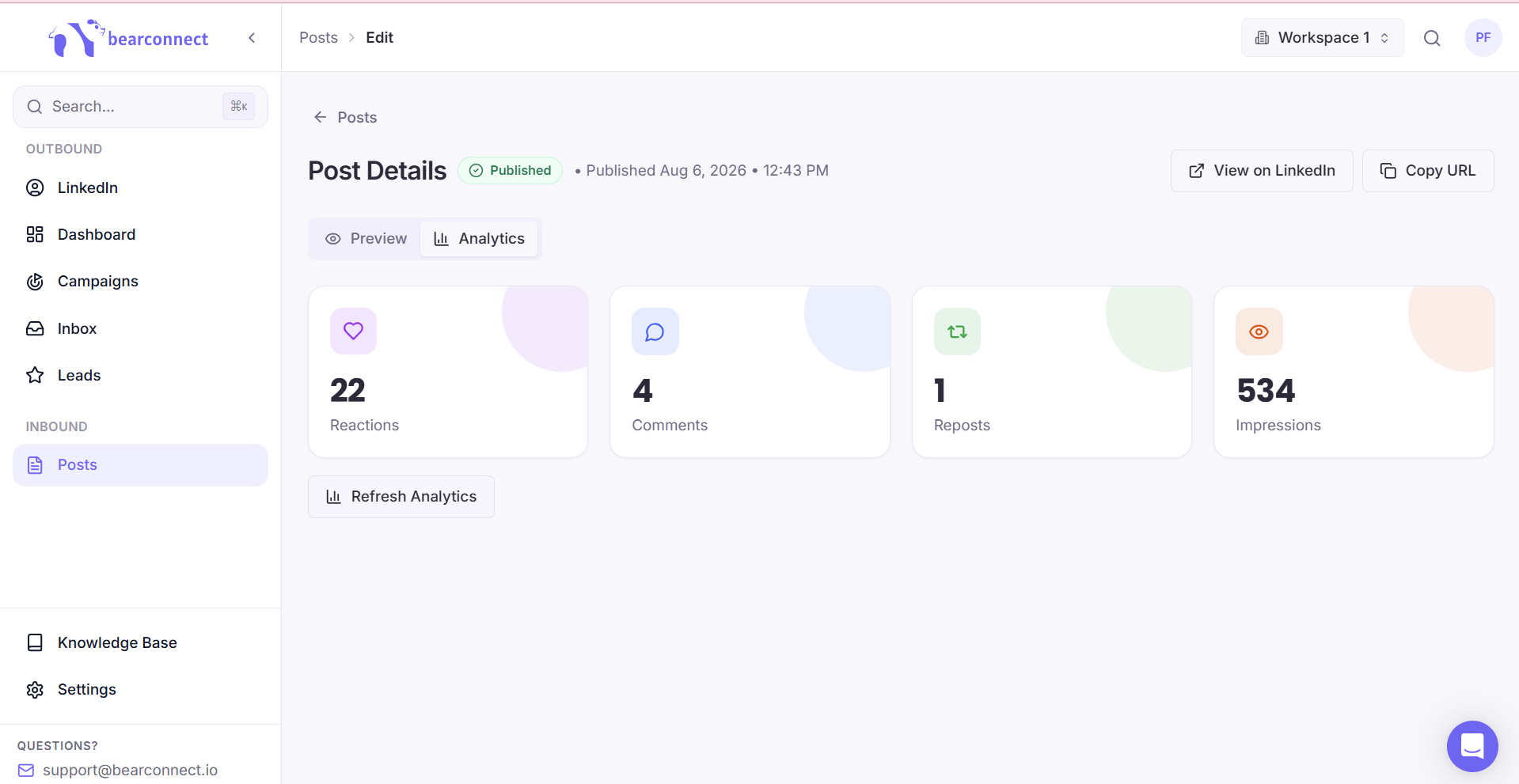1519x784 pixels.
Task: Click the View on LinkedIn button
Action: (1262, 171)
